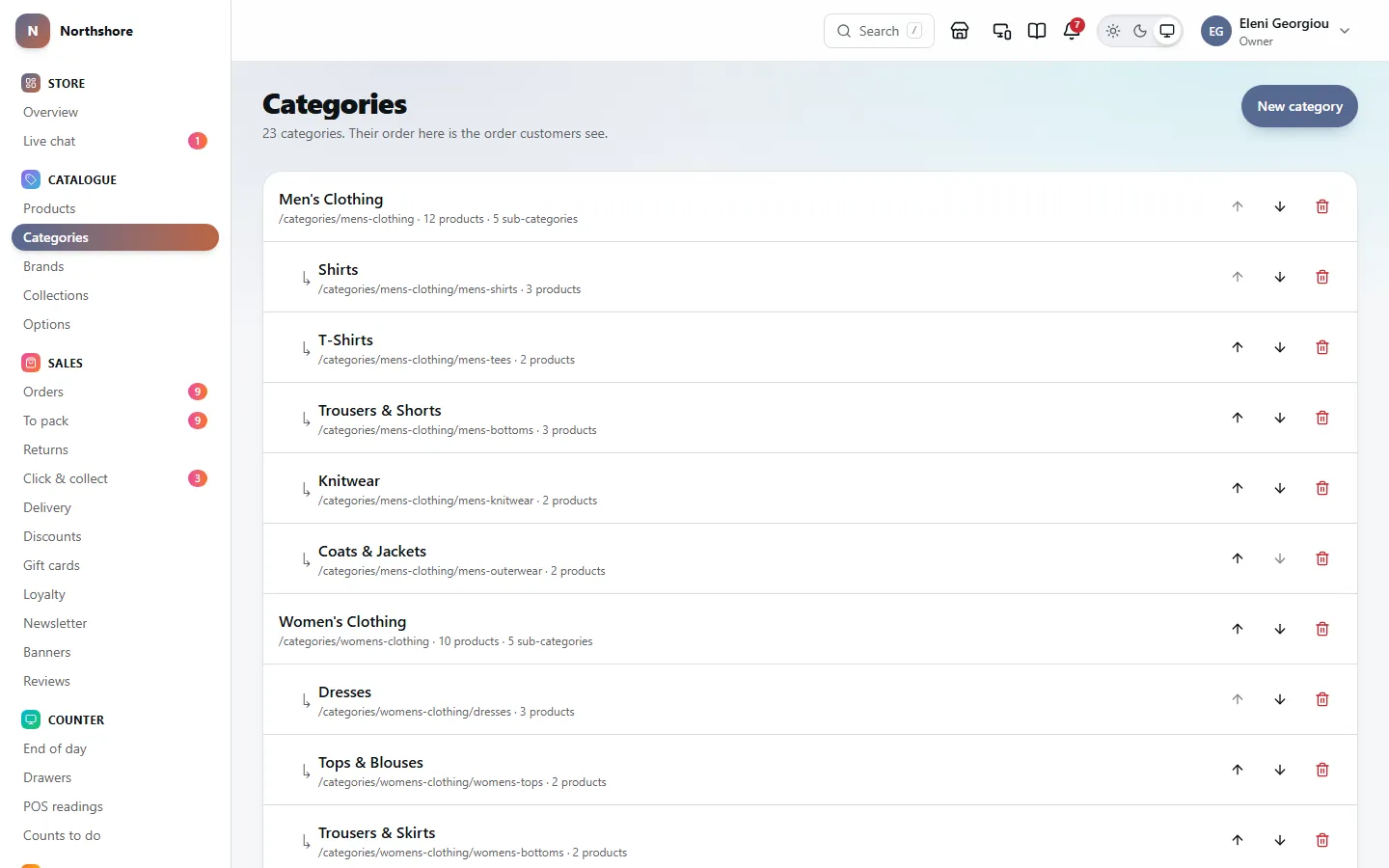Image resolution: width=1389 pixels, height=868 pixels.
Task: Navigate to Gift cards
Action: [x=115, y=565]
